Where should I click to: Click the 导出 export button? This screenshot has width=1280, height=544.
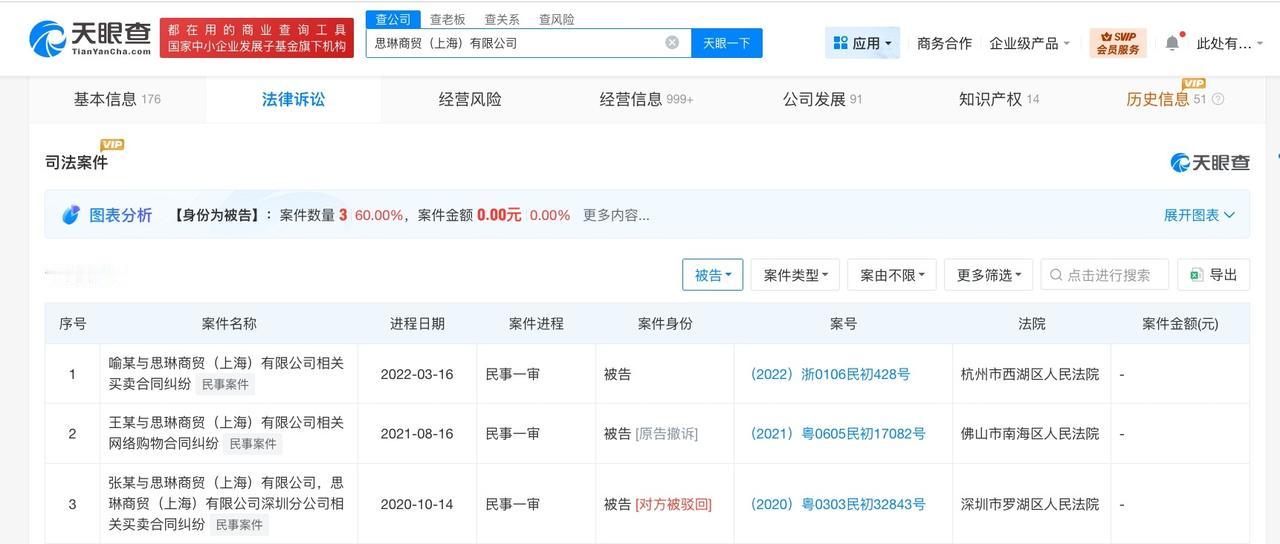pos(1214,275)
